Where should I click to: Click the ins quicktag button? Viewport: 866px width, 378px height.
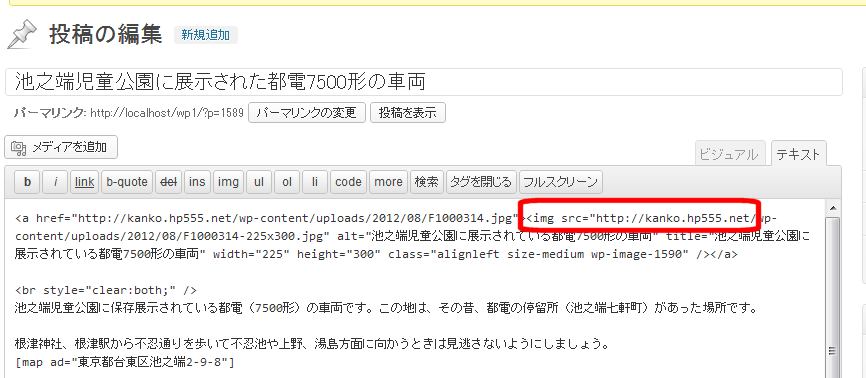197,182
